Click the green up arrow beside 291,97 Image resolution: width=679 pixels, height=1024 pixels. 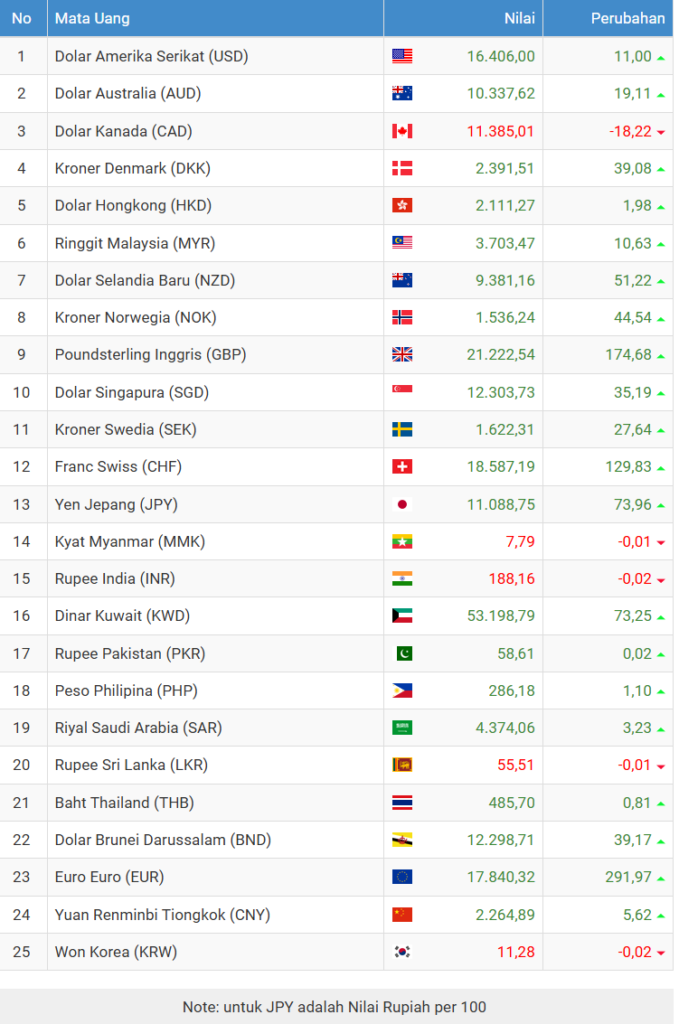point(661,878)
